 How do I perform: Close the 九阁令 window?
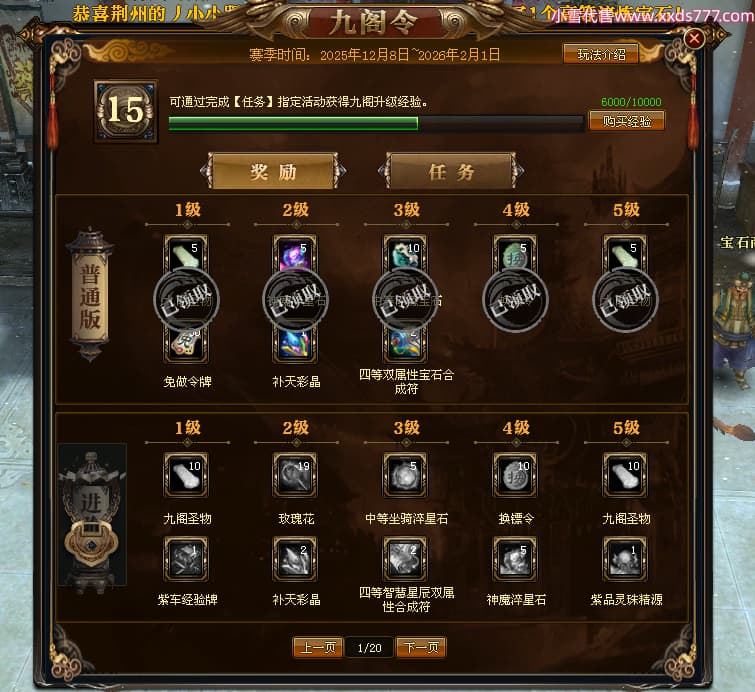click(x=694, y=38)
